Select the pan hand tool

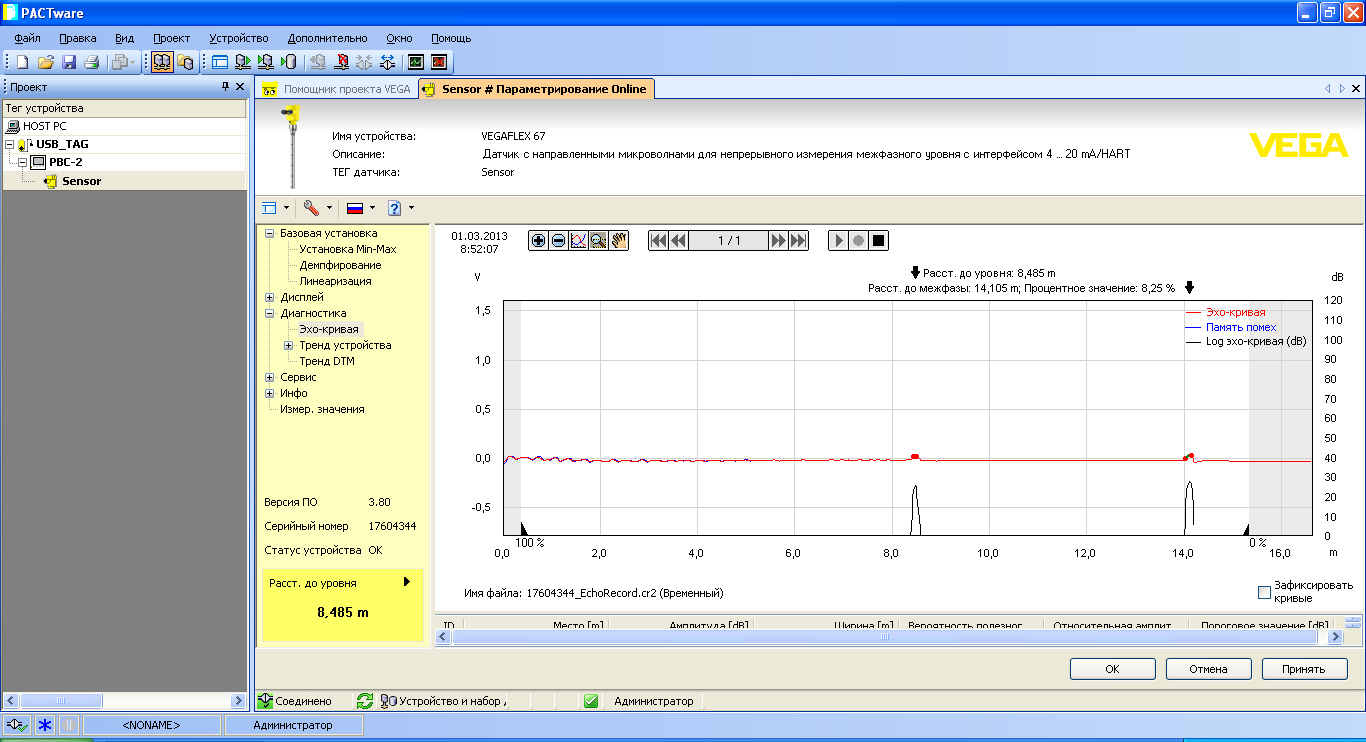click(x=618, y=240)
